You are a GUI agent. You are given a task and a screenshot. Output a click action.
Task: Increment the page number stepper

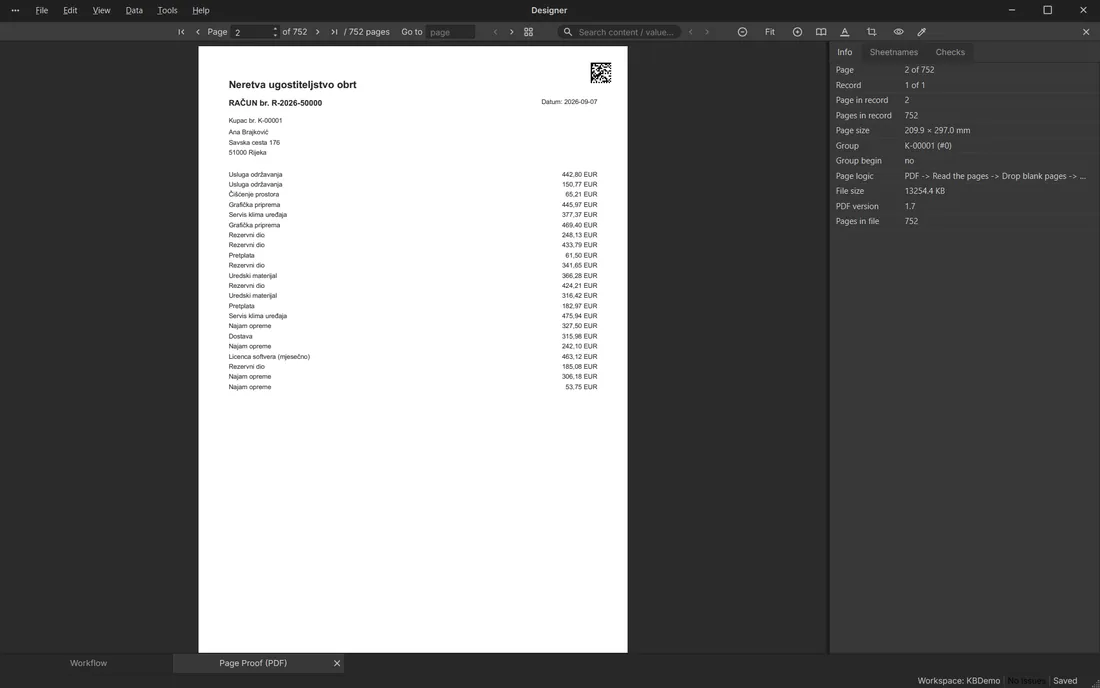(x=275, y=29)
